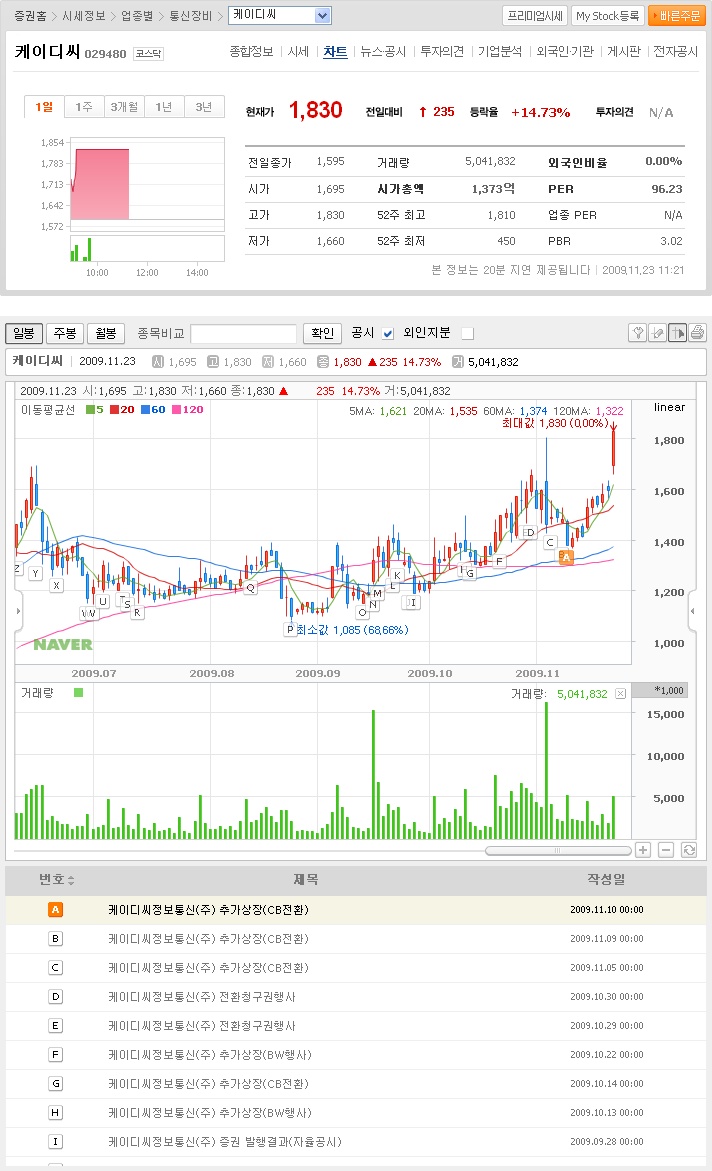Open 증권 발행결과(자율공시) disclosure

[225, 1142]
